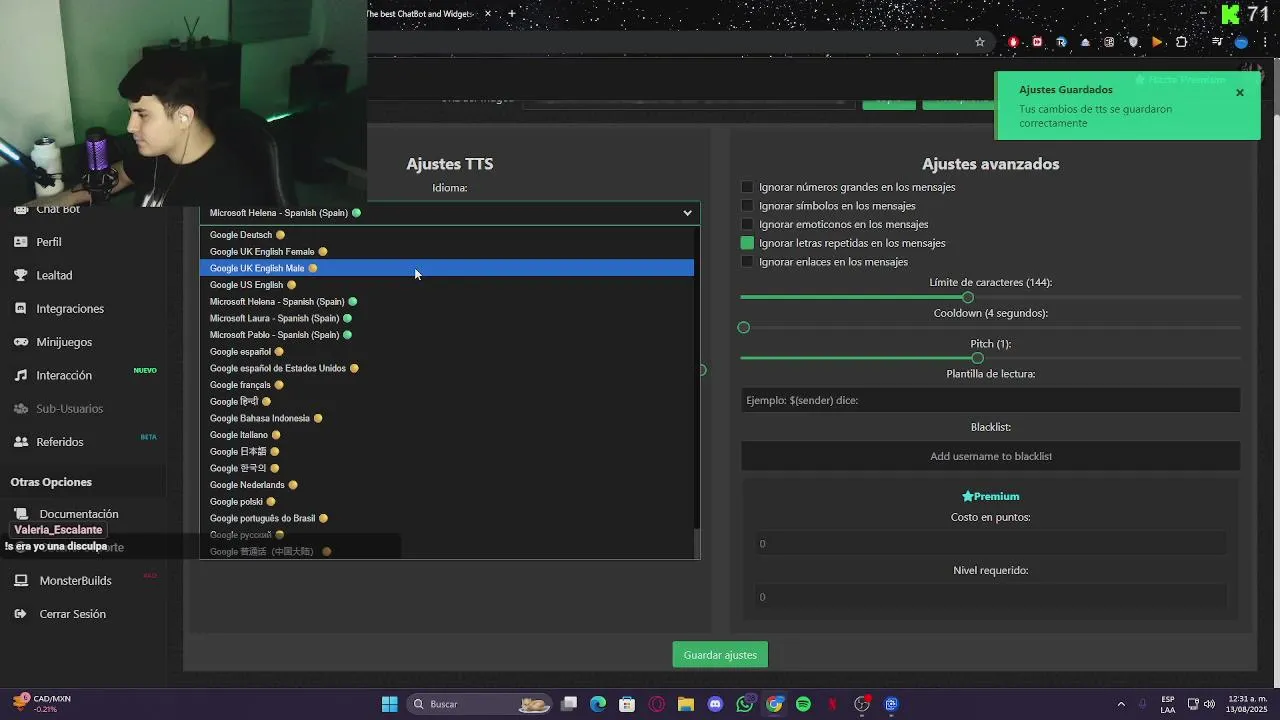1280x720 pixels.
Task: Open WhatsApp from taskbar
Action: pos(745,704)
